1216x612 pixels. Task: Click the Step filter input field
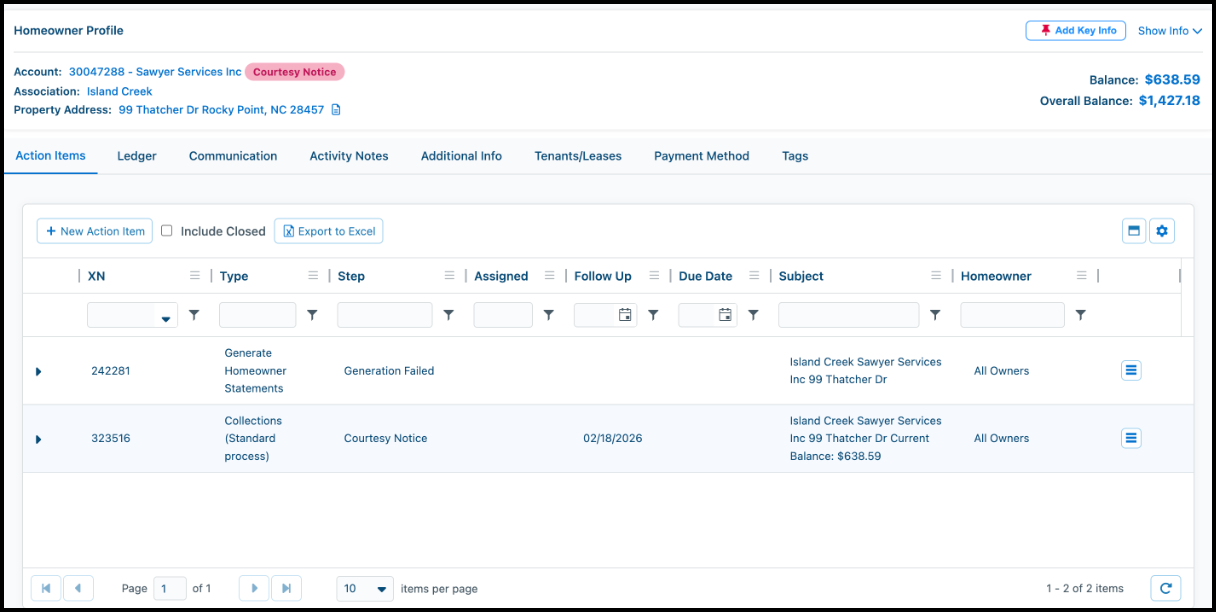[x=385, y=315]
